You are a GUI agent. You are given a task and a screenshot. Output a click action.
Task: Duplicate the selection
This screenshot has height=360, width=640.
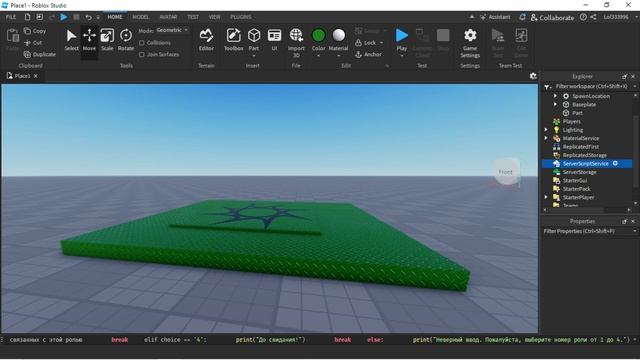[x=39, y=54]
